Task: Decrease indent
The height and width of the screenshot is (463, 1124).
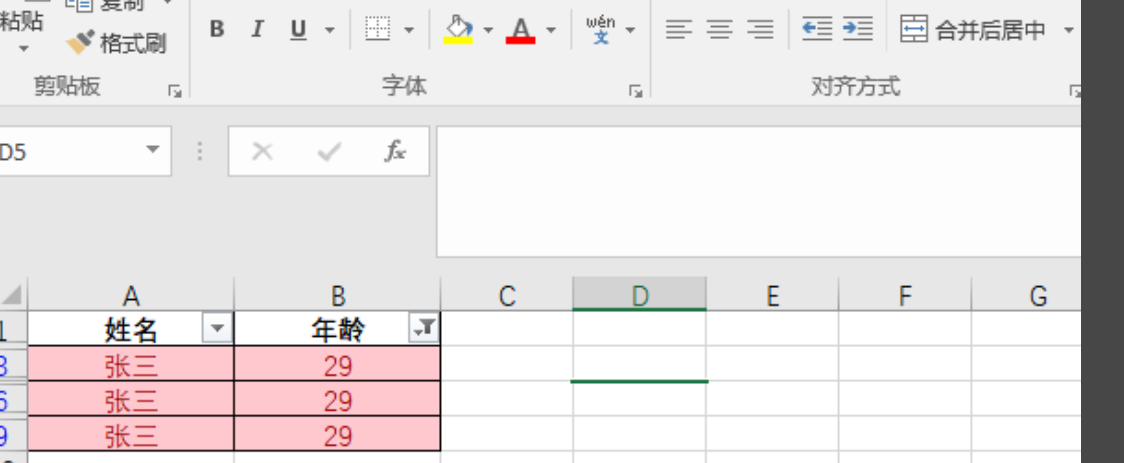Action: (x=817, y=29)
